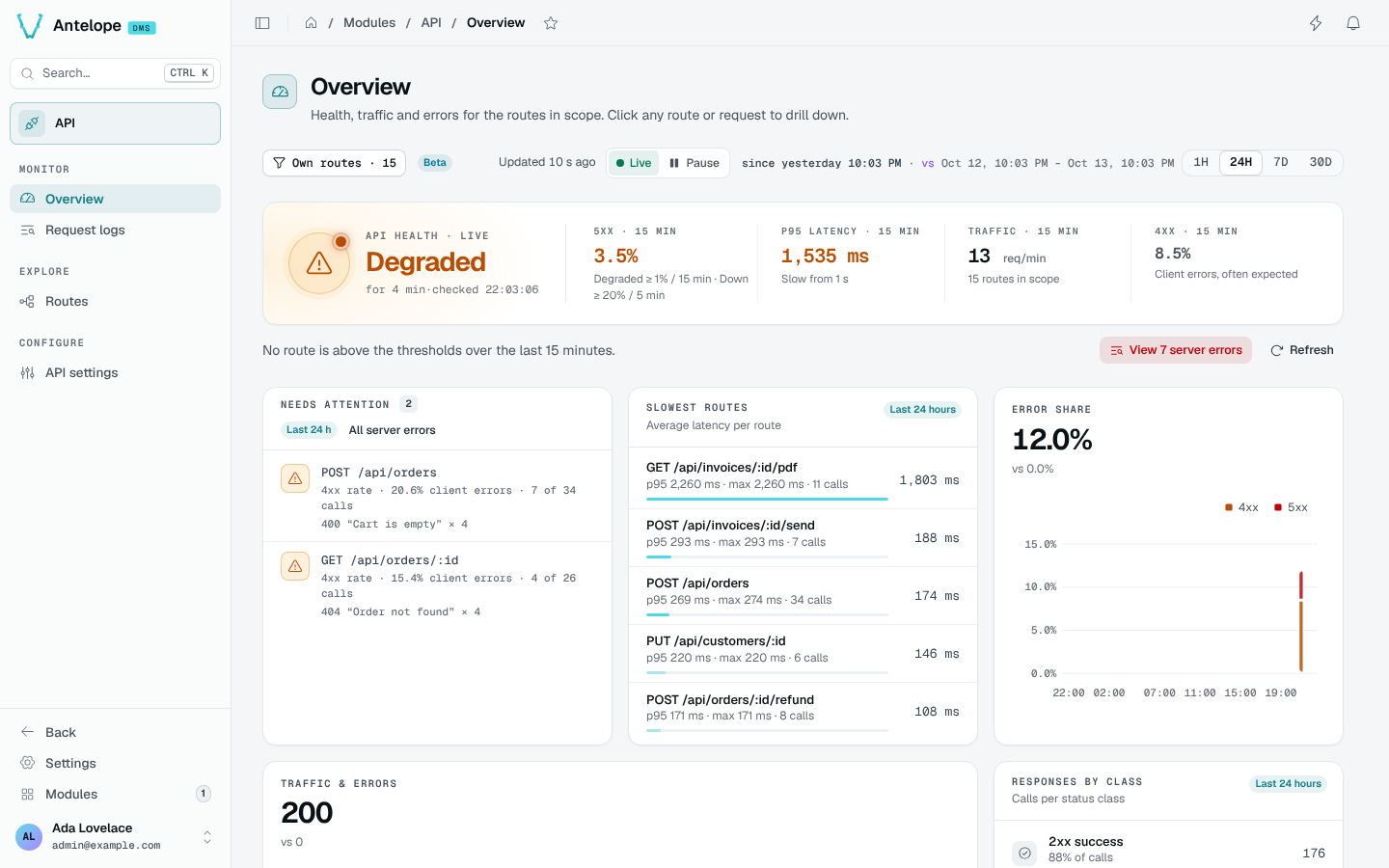Select the 7D time range

(x=1281, y=163)
